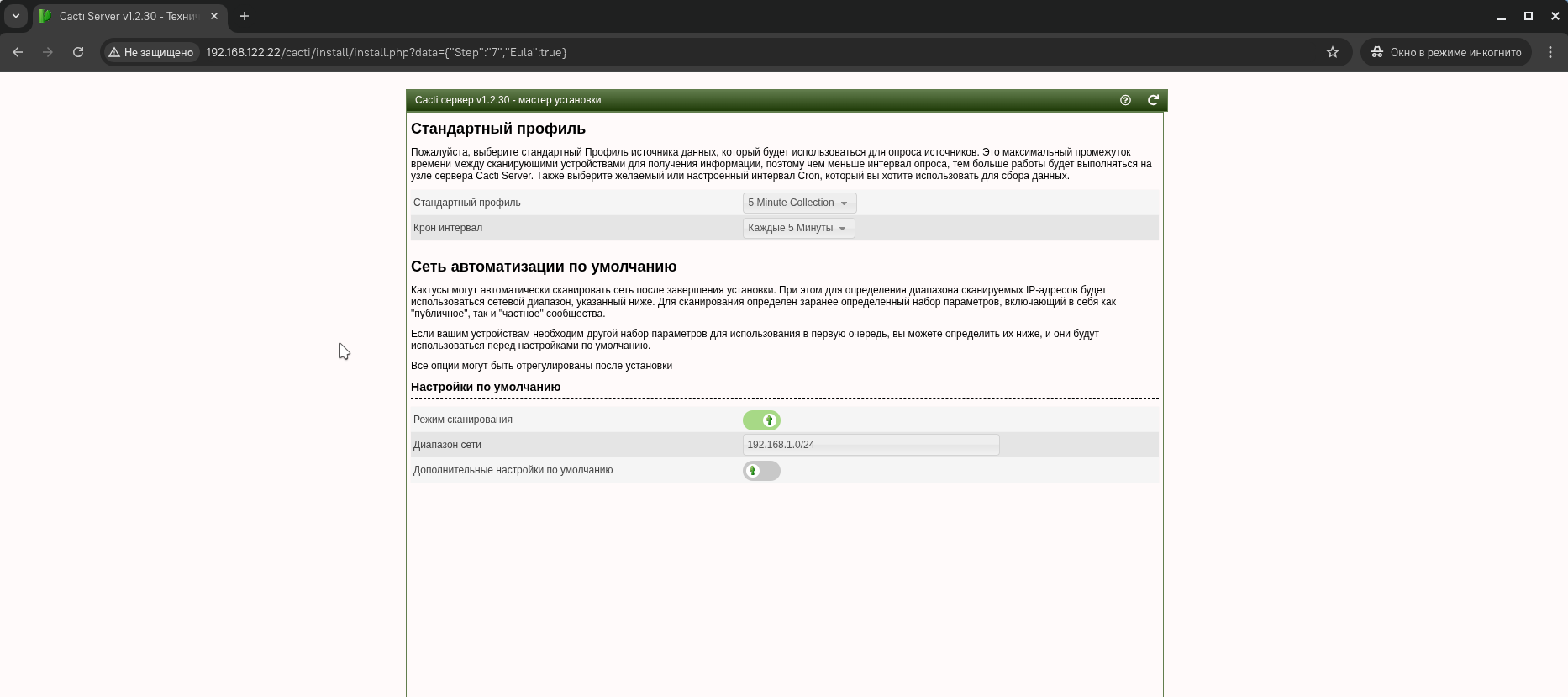Click the 'Стандартный профиль' main heading

coord(498,129)
